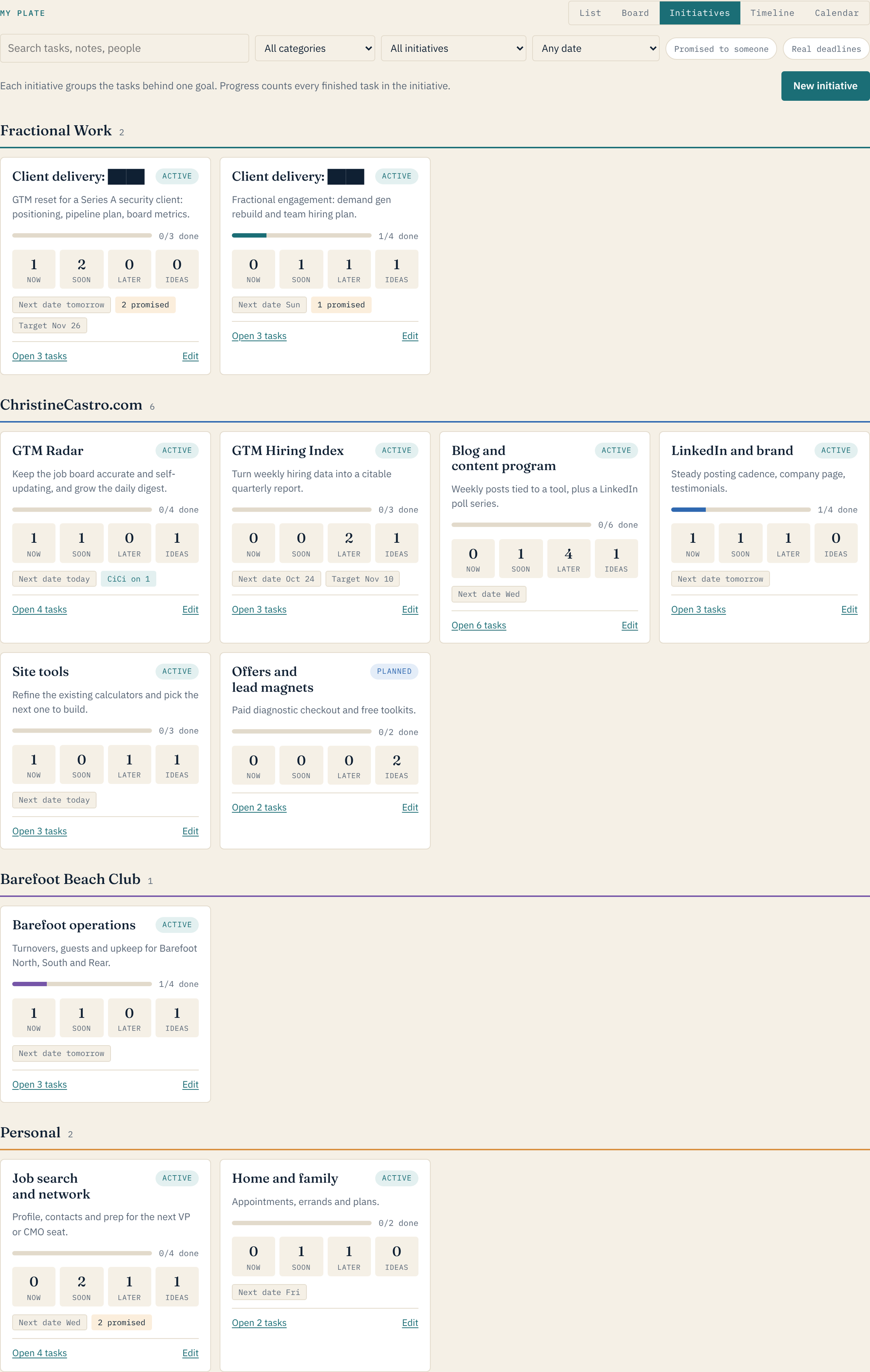
Task: Edit the Home and family initiative
Action: tap(410, 1323)
